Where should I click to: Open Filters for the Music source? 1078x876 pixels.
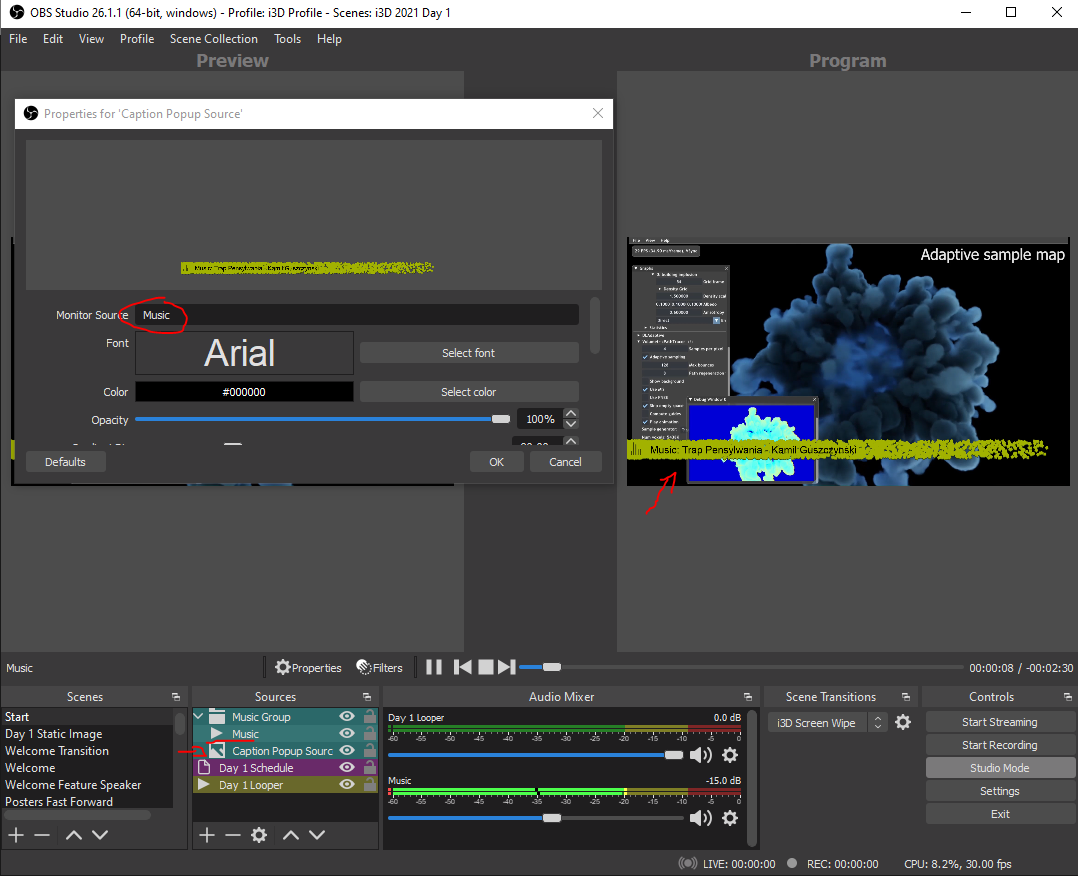point(379,667)
